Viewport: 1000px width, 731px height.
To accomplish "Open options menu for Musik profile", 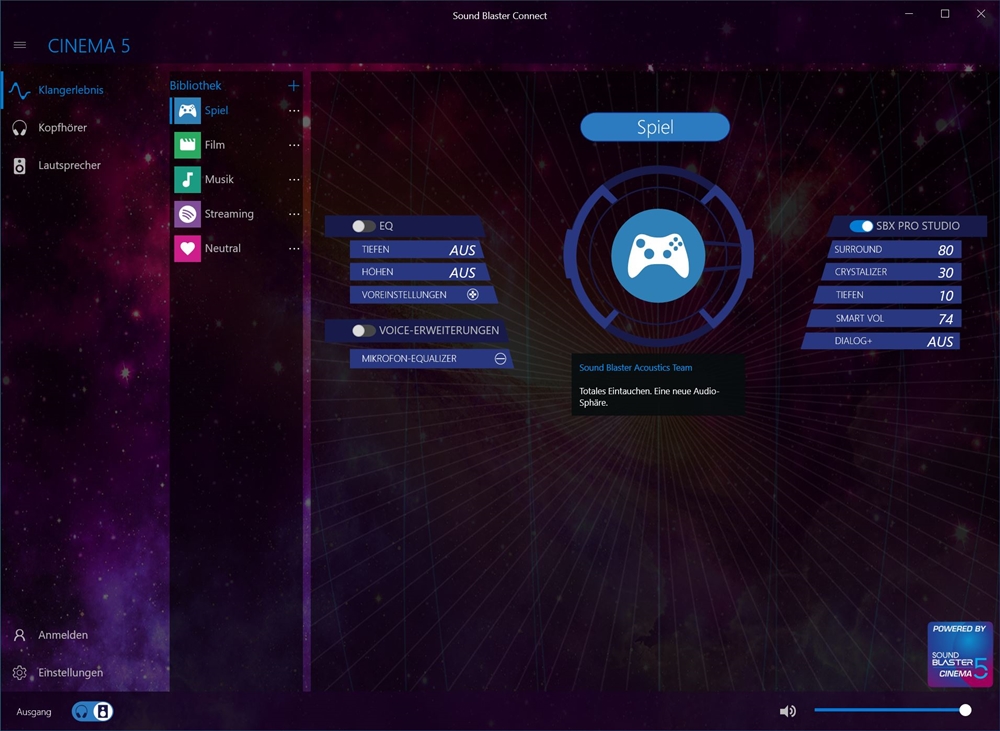I will pos(294,179).
